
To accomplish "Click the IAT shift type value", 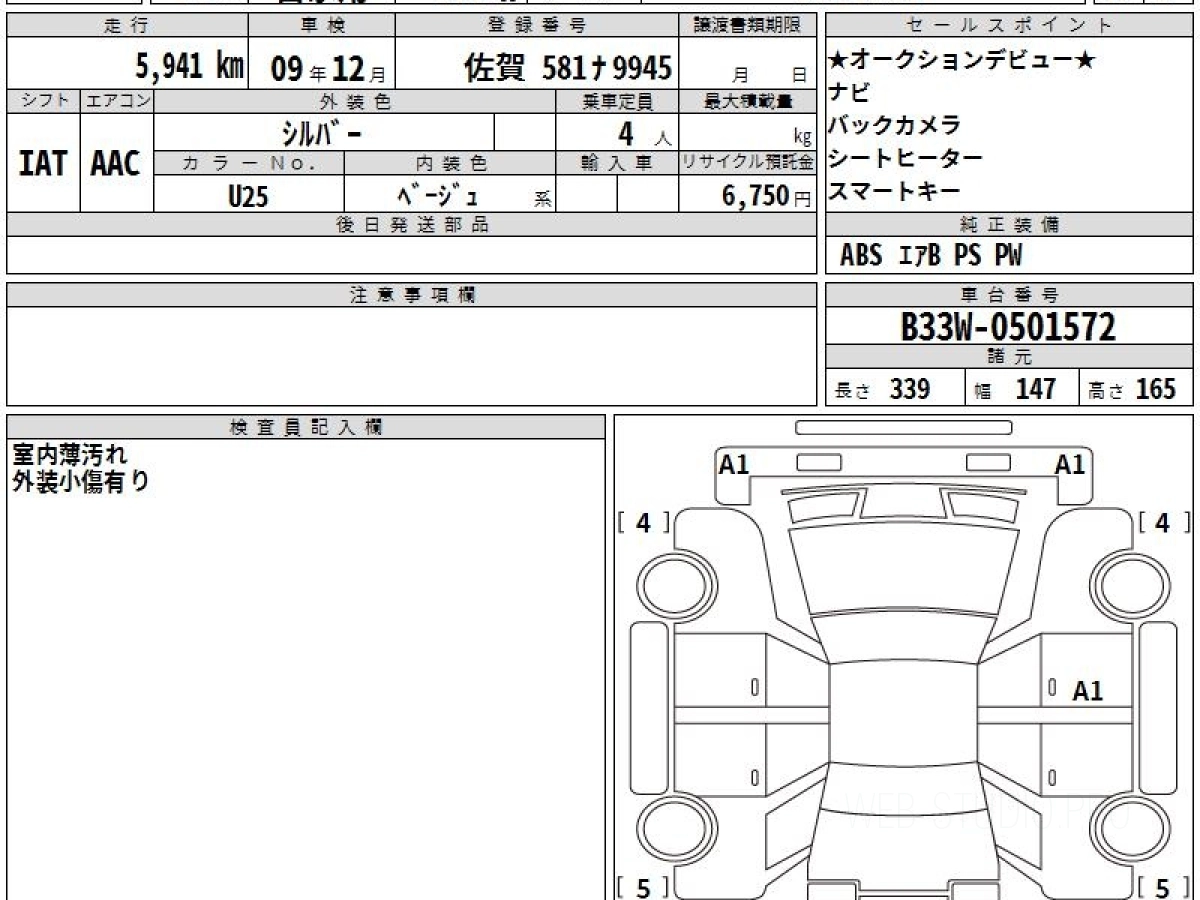I will click(43, 164).
